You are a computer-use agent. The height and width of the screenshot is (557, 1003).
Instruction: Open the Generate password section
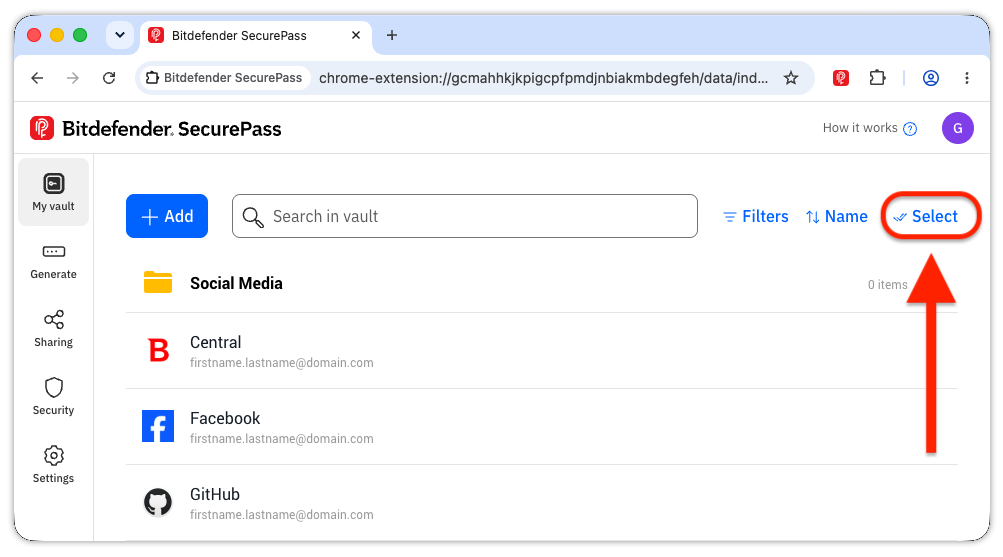point(54,262)
